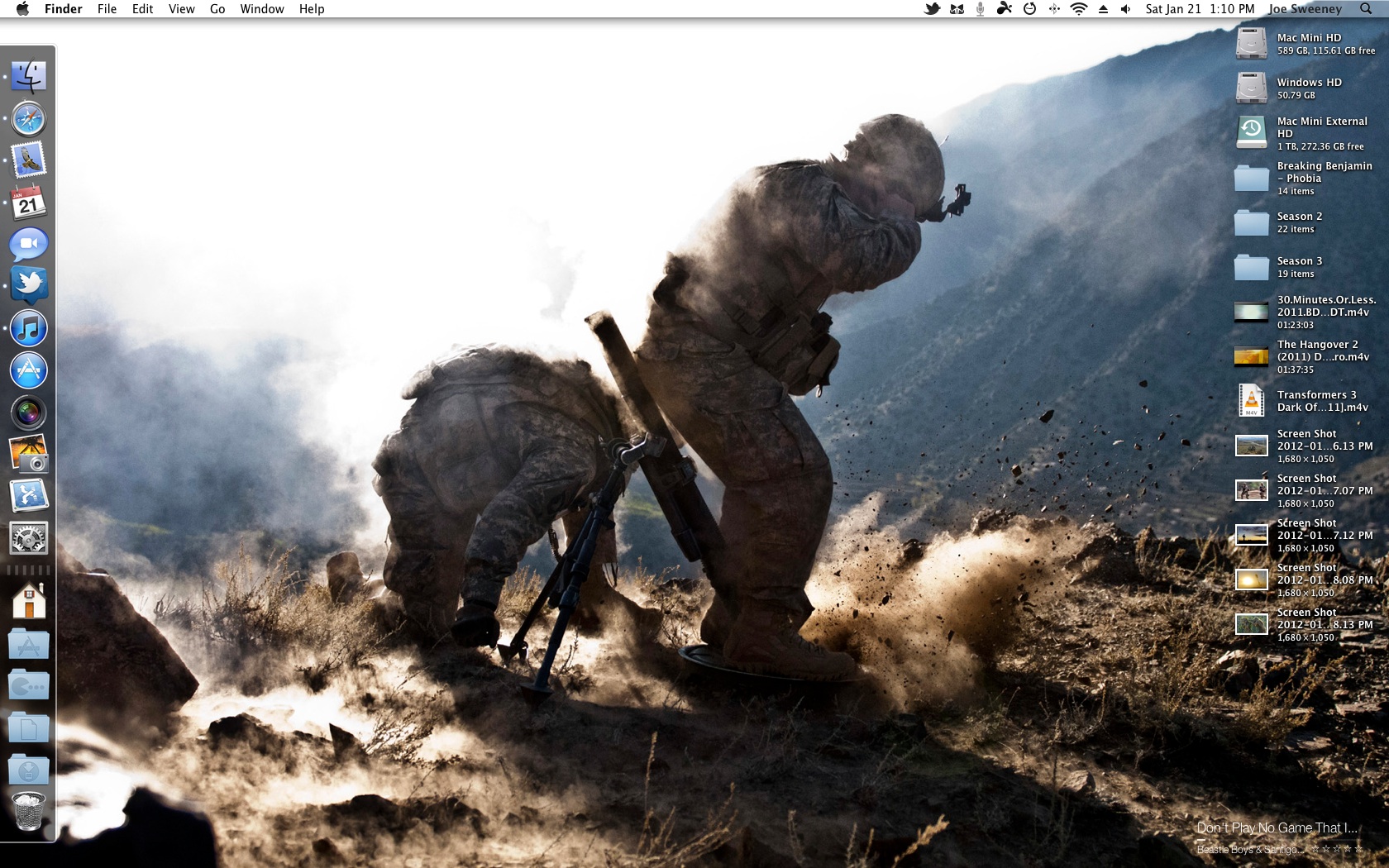Select the Screen Shot 8.08 PM file
The image size is (1389, 868).
coord(1251,579)
